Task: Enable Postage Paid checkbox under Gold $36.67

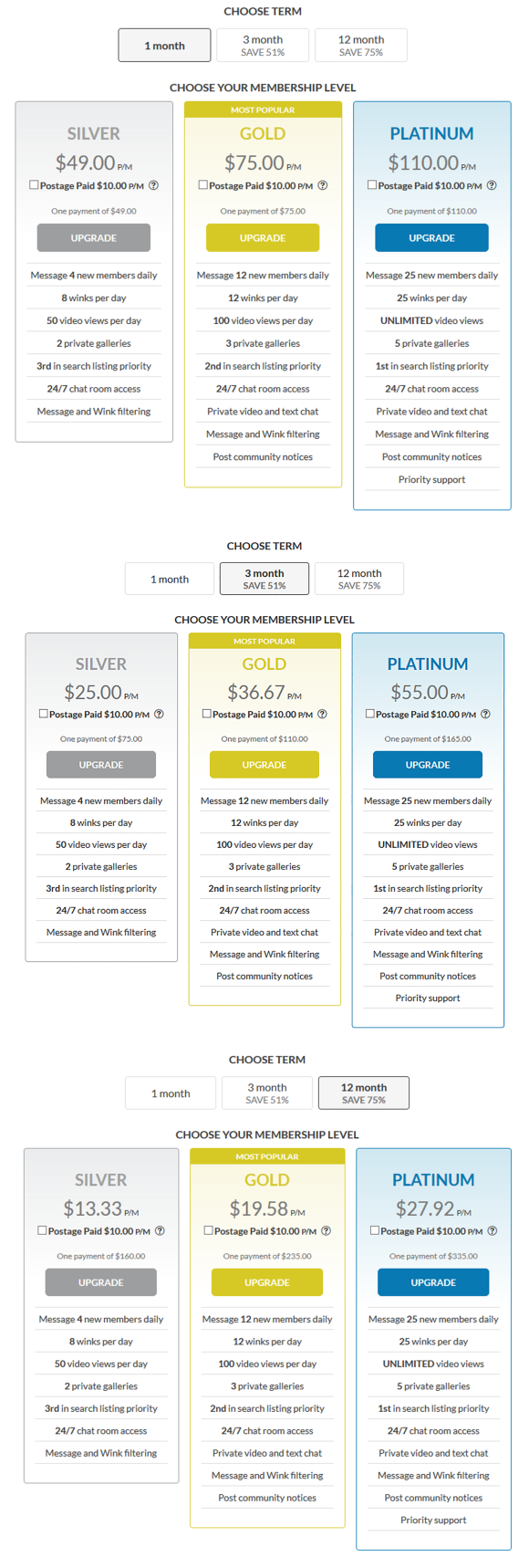Action: tap(206, 713)
